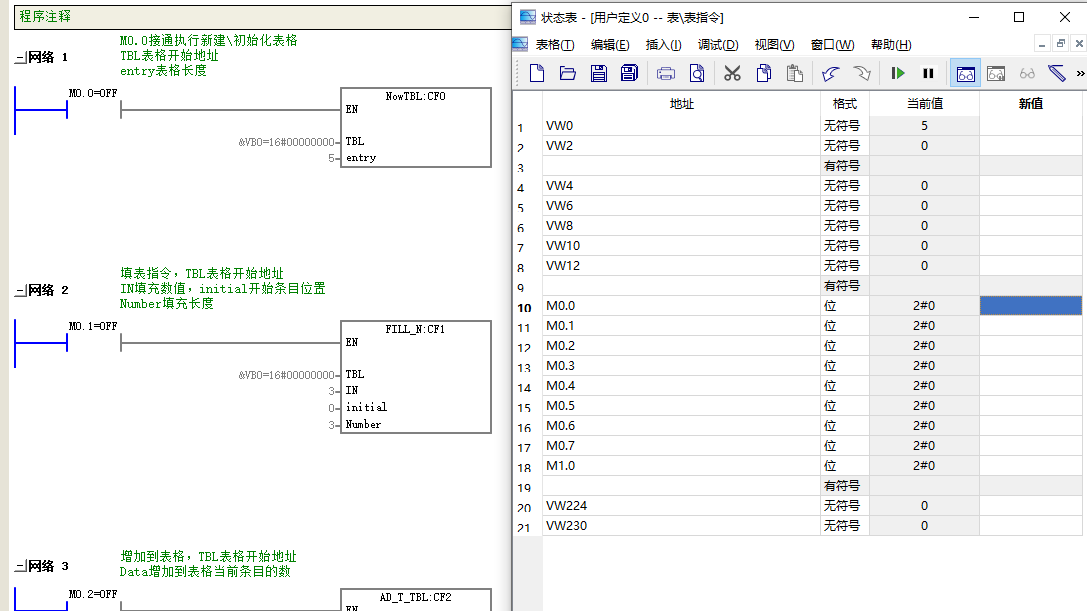Save using the single floppy disk icon
This screenshot has width=1087, height=611.
(599, 73)
